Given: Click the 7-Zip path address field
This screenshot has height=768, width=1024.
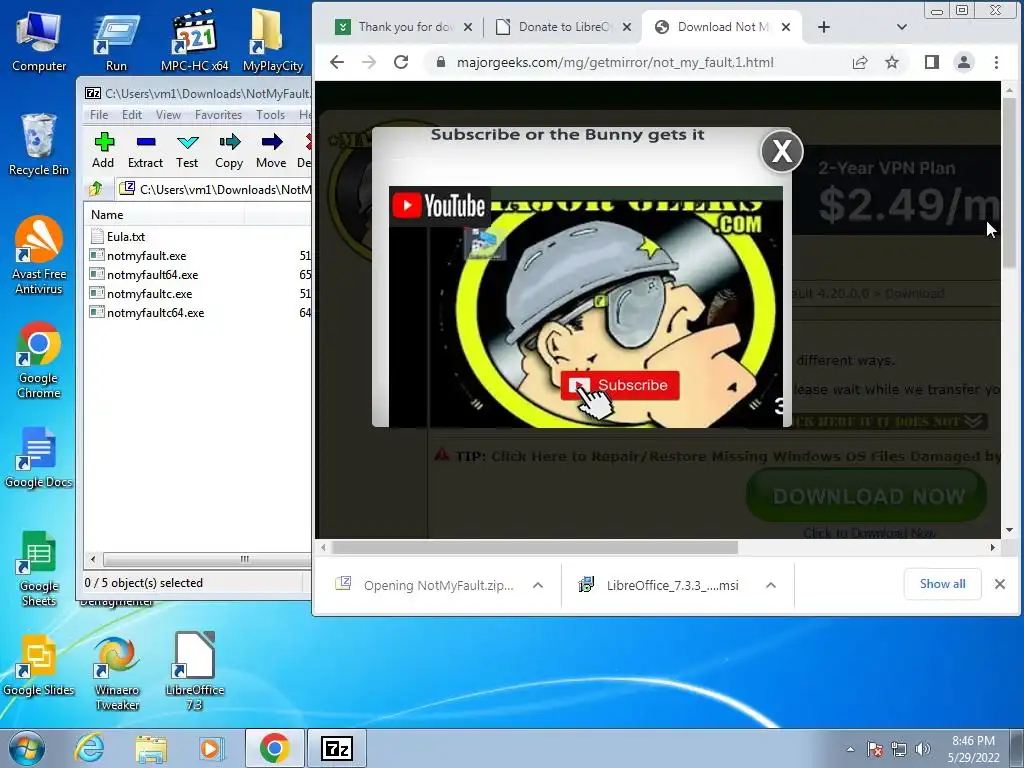Looking at the screenshot, I should click(x=216, y=189).
